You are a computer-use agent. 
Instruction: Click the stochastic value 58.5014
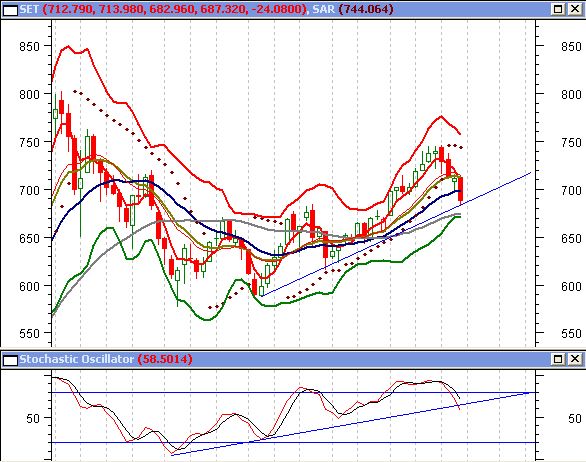pos(165,359)
